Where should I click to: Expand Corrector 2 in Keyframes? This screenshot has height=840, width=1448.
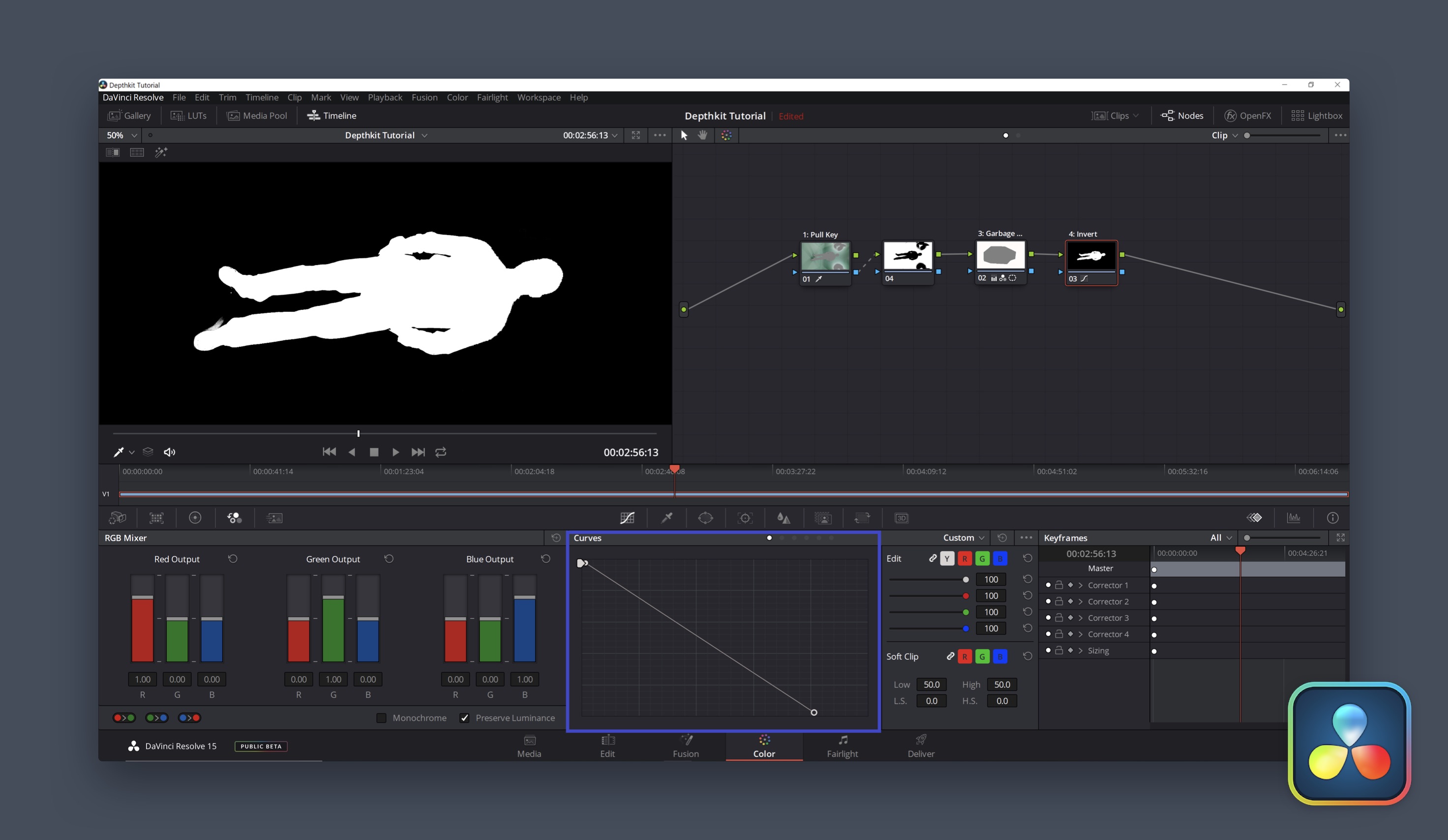coord(1080,601)
